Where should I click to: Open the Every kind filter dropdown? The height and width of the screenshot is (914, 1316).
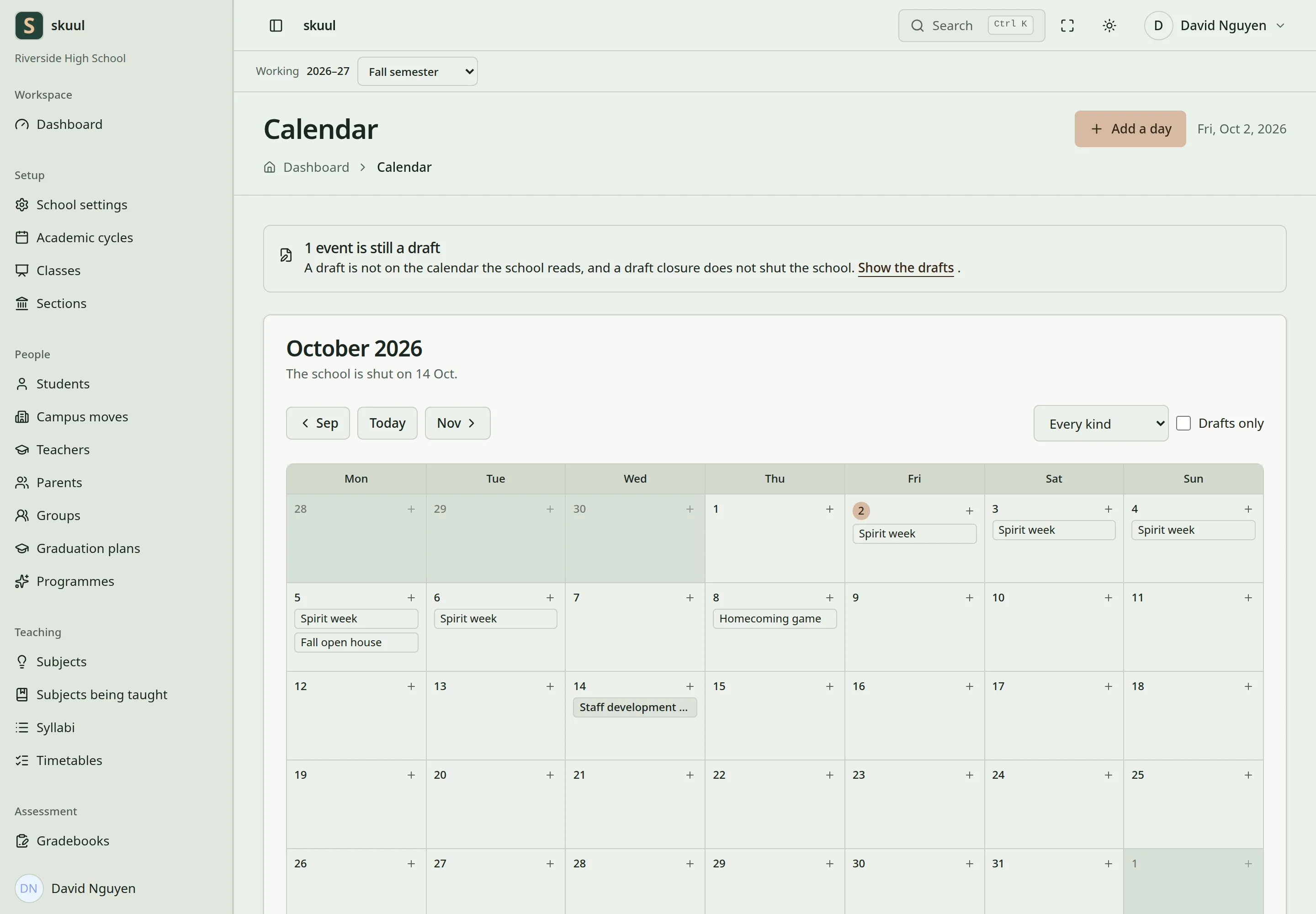click(x=1101, y=423)
